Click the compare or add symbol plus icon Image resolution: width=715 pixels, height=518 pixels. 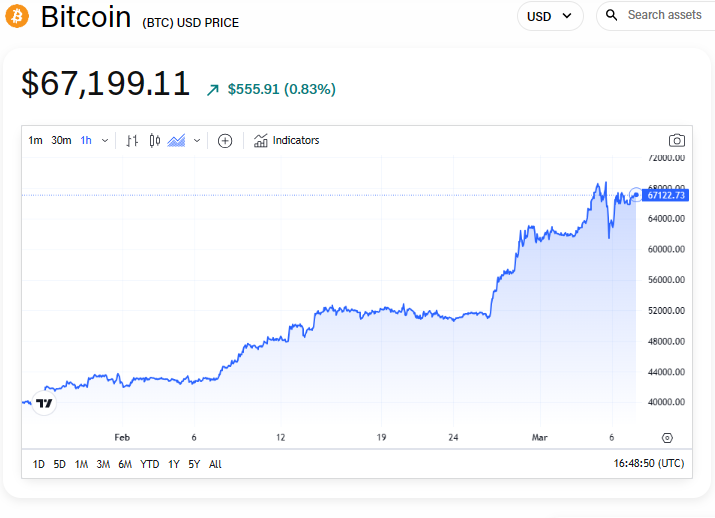click(x=225, y=141)
